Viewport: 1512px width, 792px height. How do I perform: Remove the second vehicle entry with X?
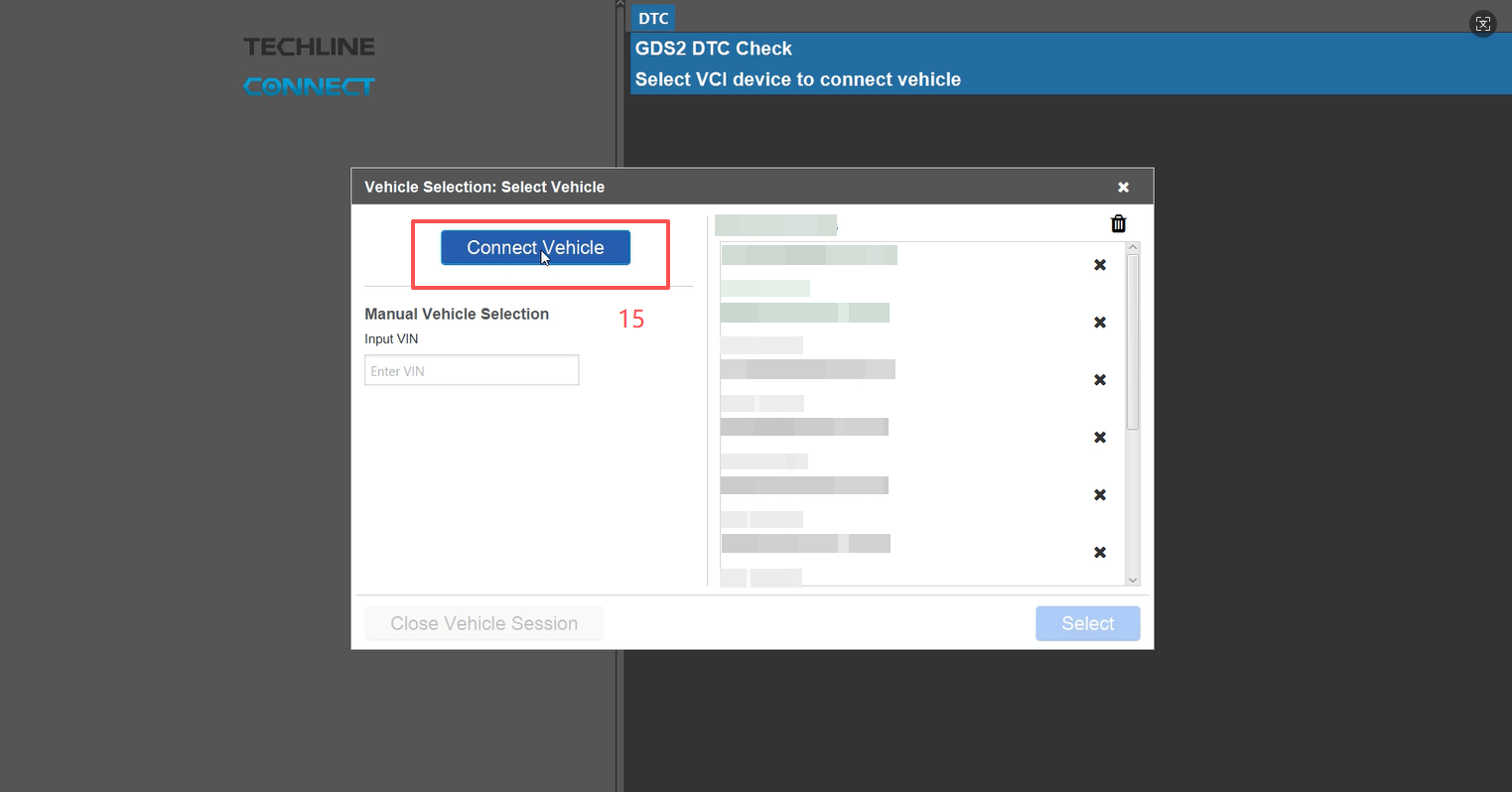click(x=1099, y=323)
